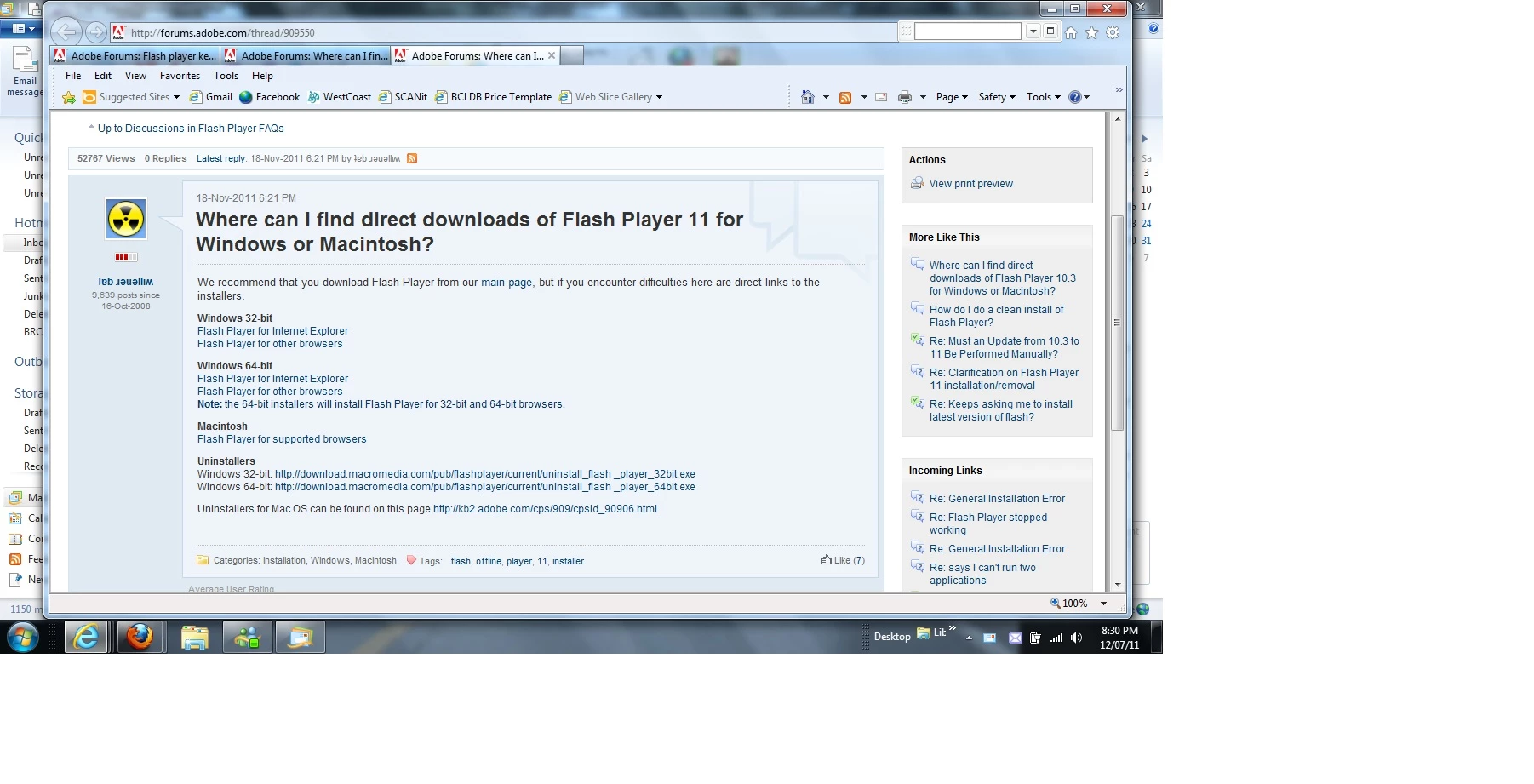Screen dimensions: 1534x784
Task: Open the Home button dropdown arrow
Action: click(x=826, y=97)
